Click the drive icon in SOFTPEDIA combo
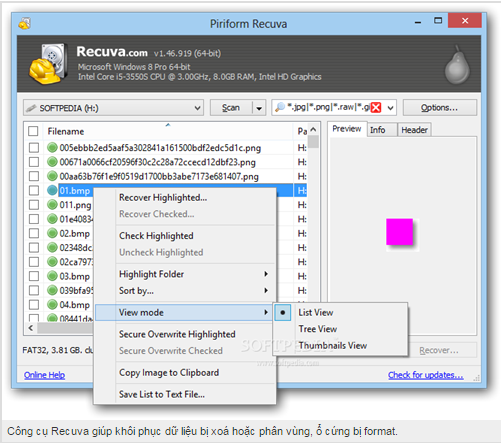The width and height of the screenshot is (501, 443). (31, 108)
